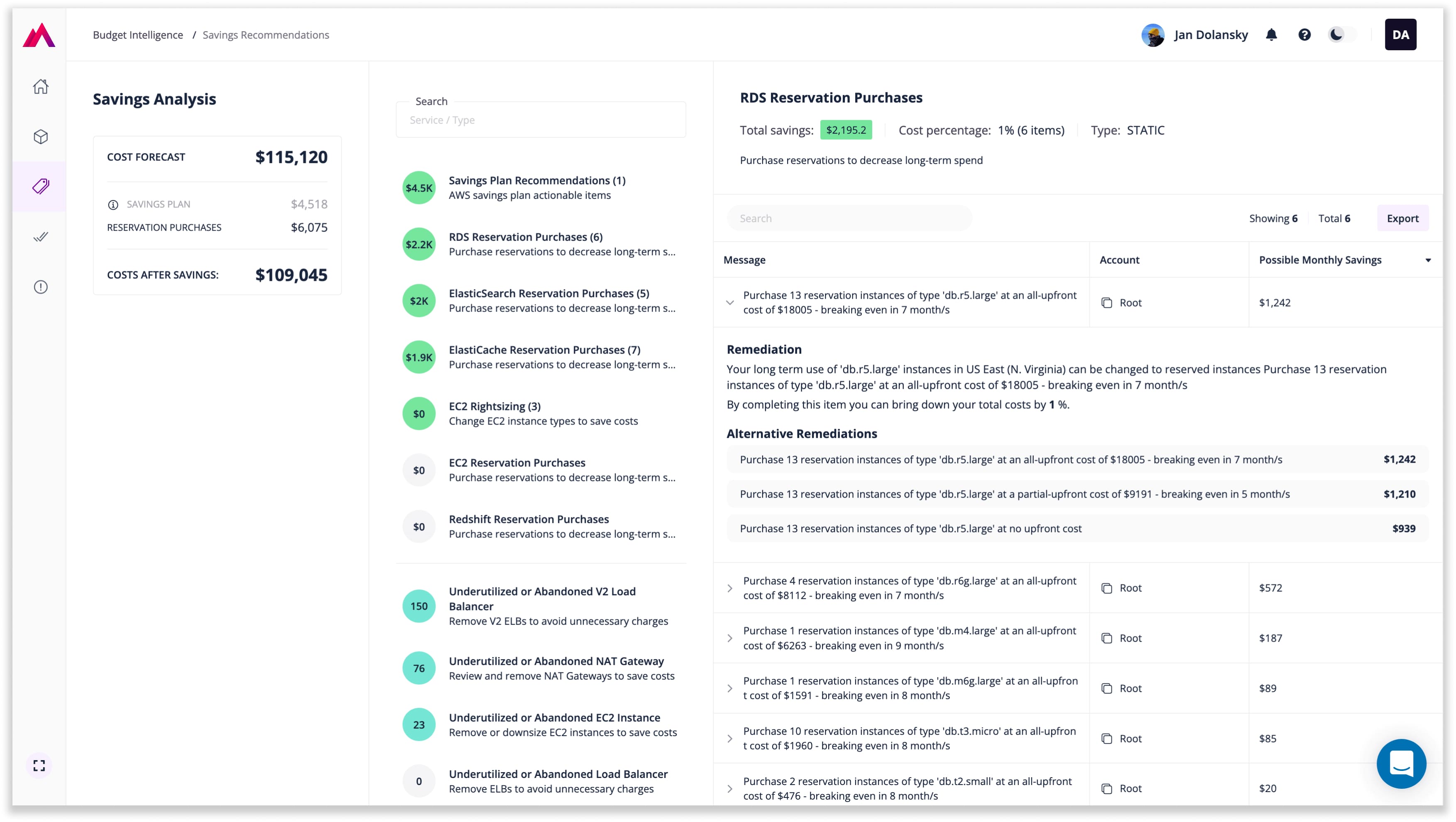
Task: Focus the Service / Type search field
Action: coord(541,120)
